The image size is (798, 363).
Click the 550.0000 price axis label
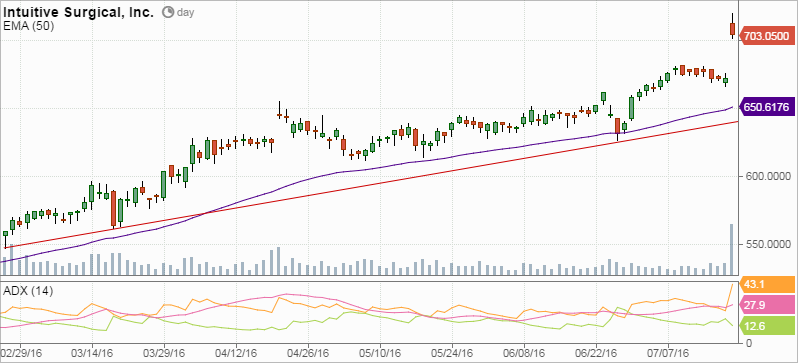[x=767, y=245]
